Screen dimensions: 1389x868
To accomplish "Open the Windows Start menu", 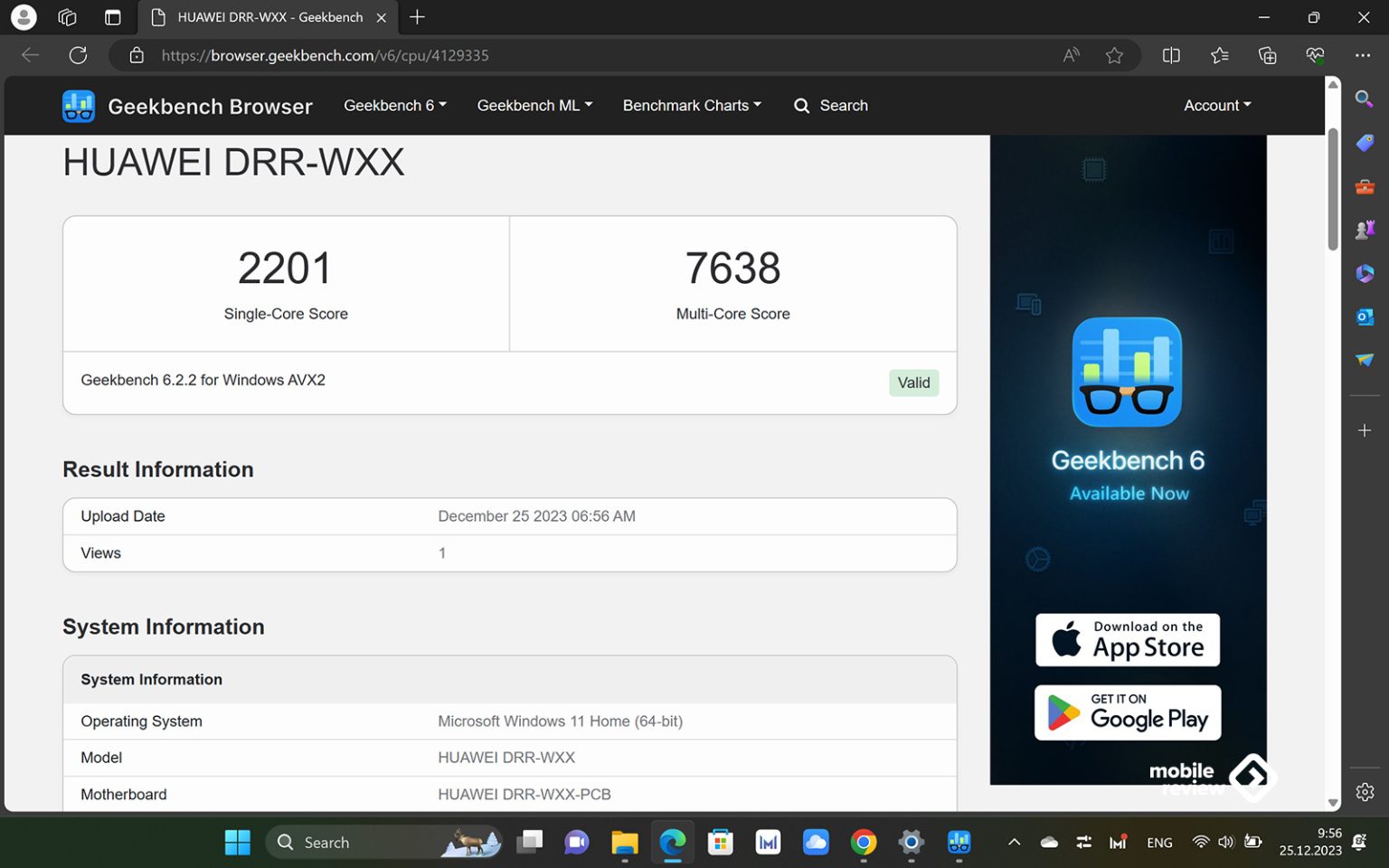I will 238,843.
